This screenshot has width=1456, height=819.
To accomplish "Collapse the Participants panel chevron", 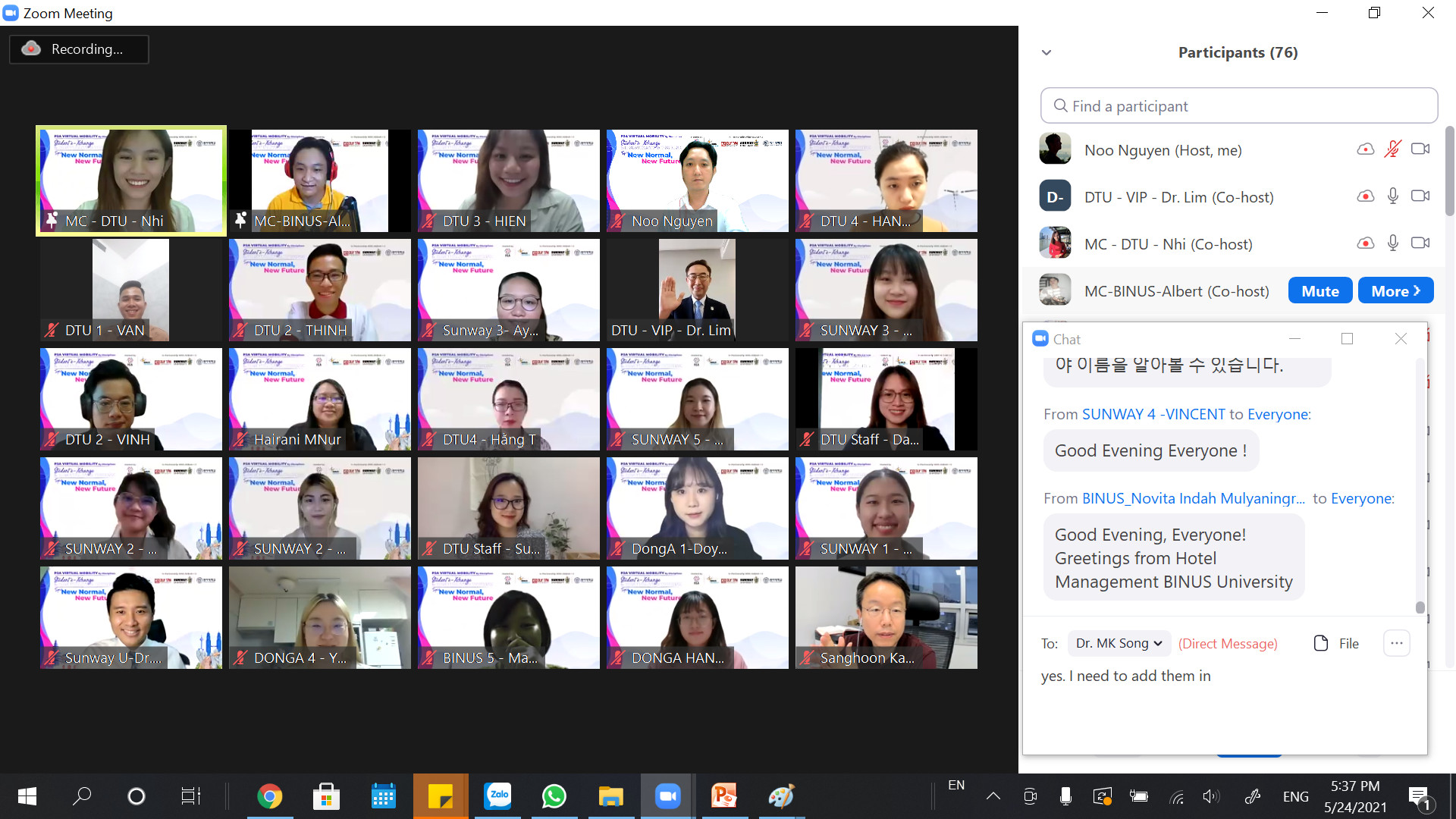I will pyautogui.click(x=1046, y=52).
